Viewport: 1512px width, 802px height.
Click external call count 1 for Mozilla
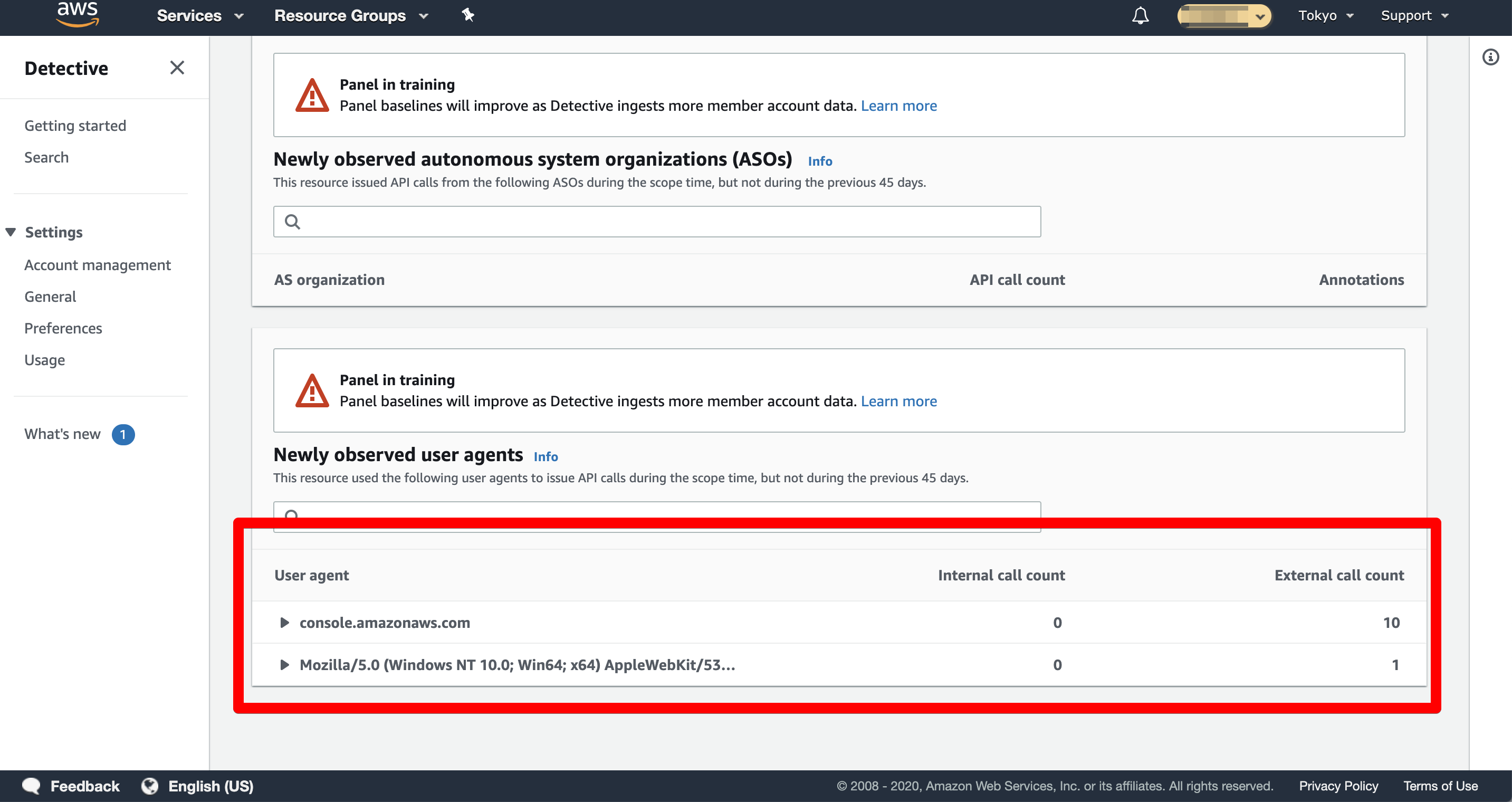click(1395, 665)
